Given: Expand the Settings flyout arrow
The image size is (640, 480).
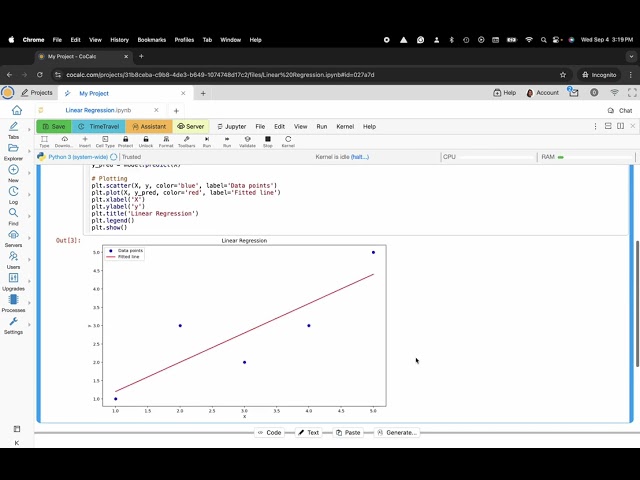Looking at the screenshot, I should pyautogui.click(x=29, y=324).
